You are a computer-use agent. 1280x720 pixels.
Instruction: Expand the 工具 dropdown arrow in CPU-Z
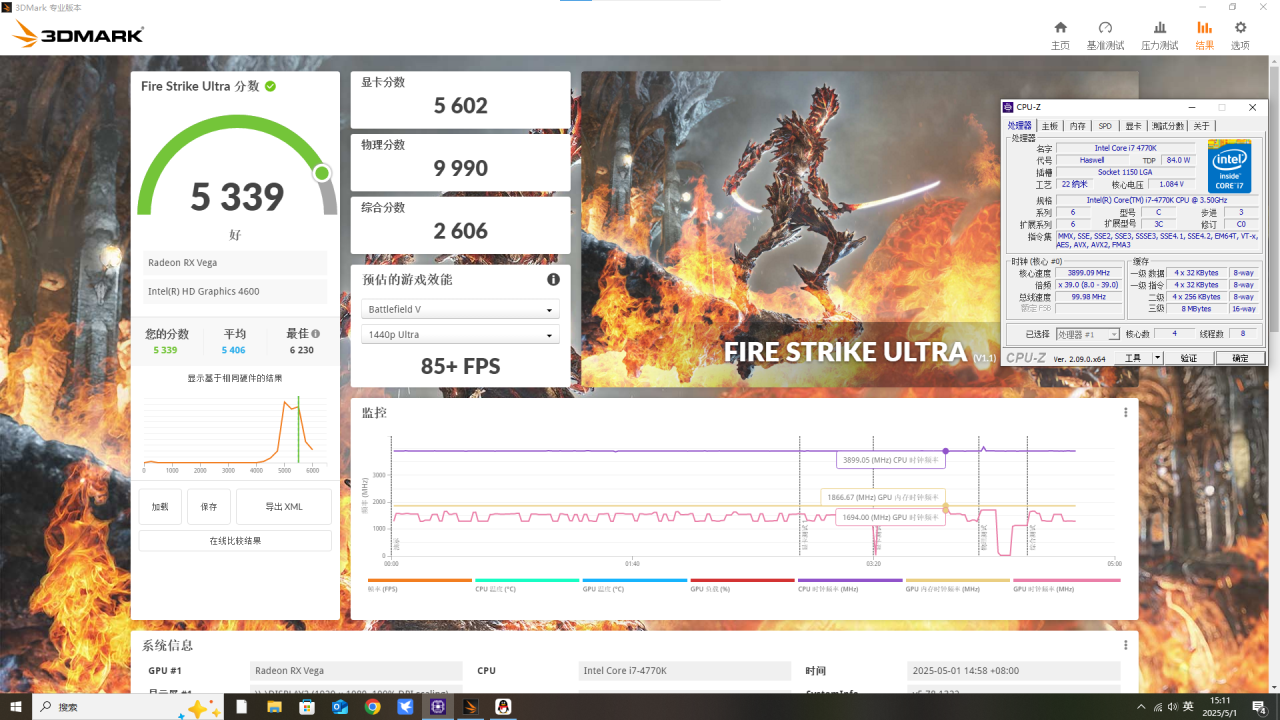(1158, 358)
